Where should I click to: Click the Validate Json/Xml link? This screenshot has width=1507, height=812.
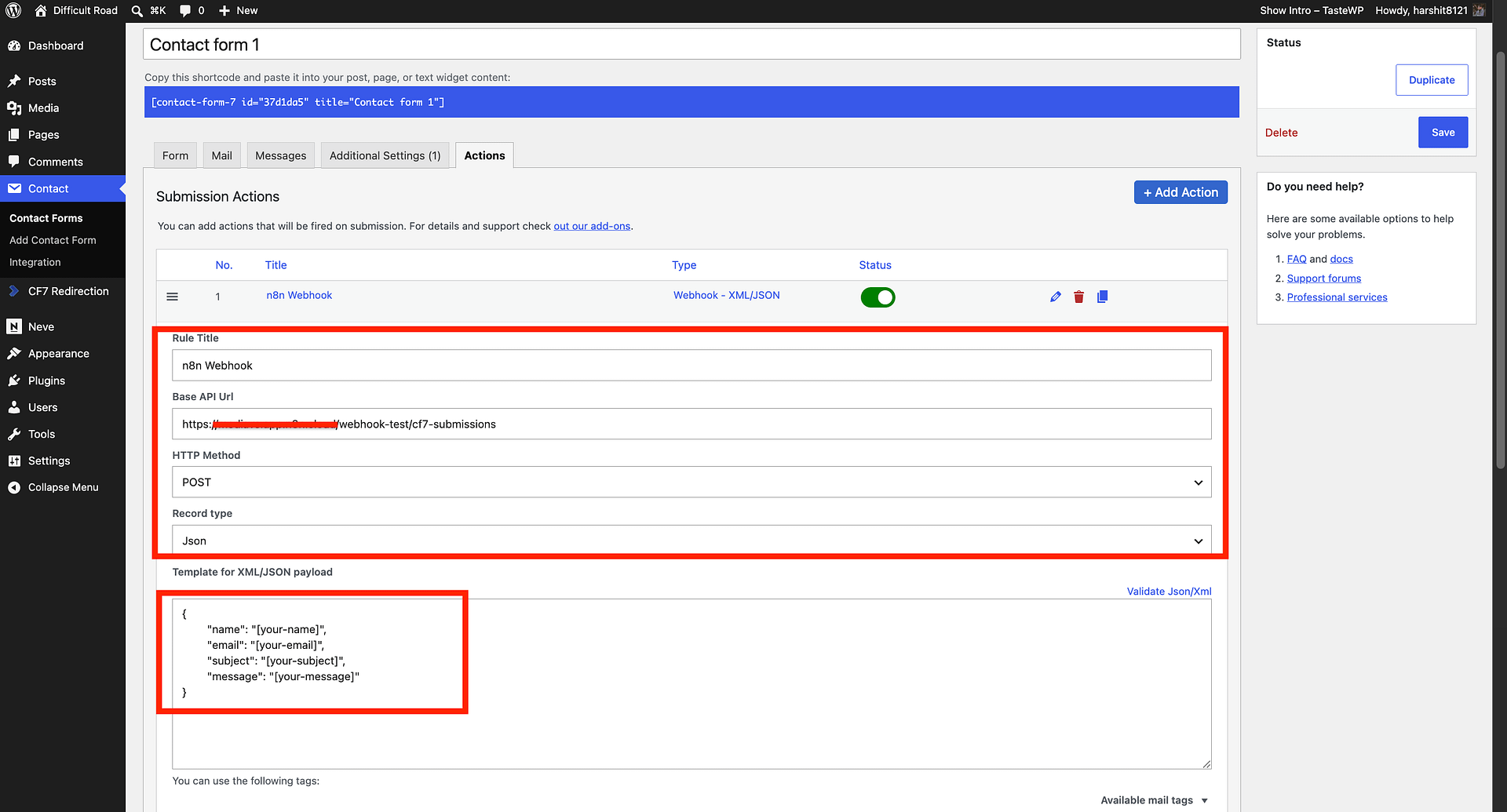[x=1169, y=592]
